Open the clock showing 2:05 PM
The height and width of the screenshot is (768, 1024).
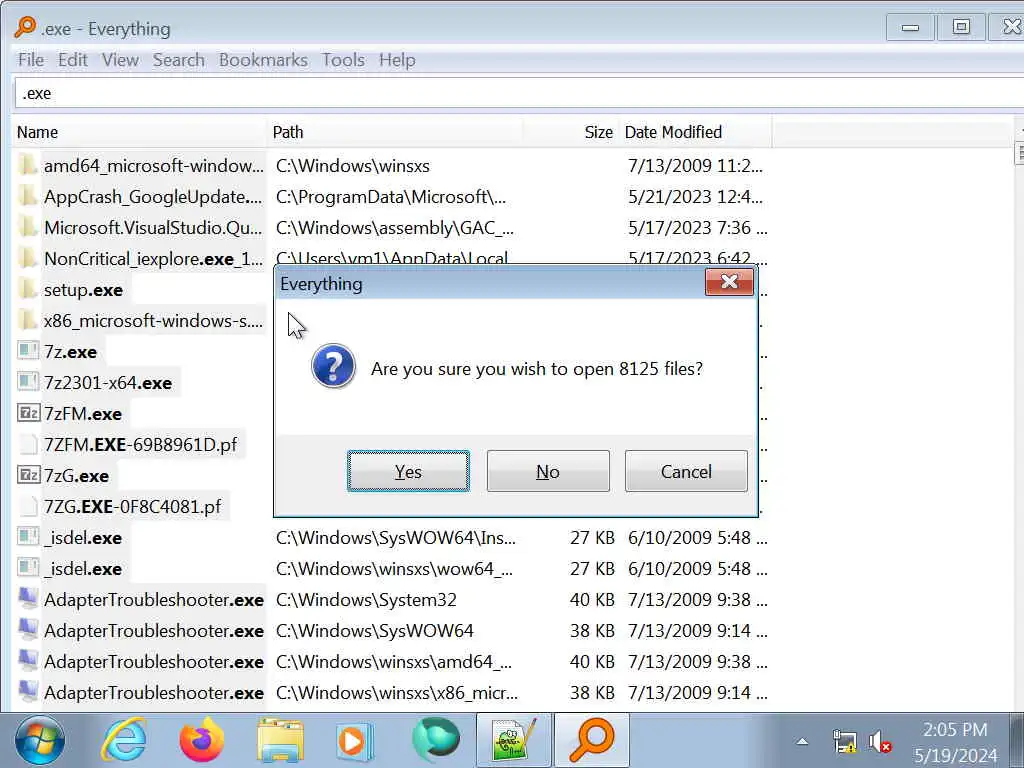pos(955,742)
